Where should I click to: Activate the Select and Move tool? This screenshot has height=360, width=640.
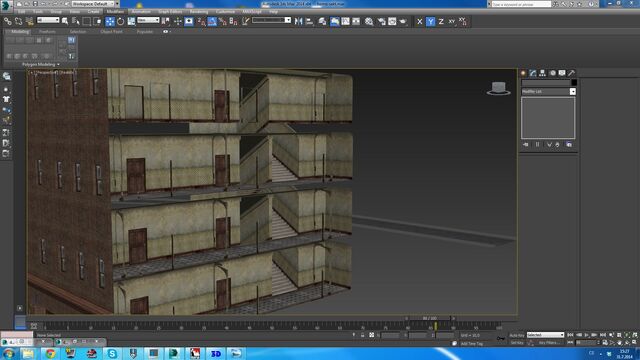pos(110,21)
